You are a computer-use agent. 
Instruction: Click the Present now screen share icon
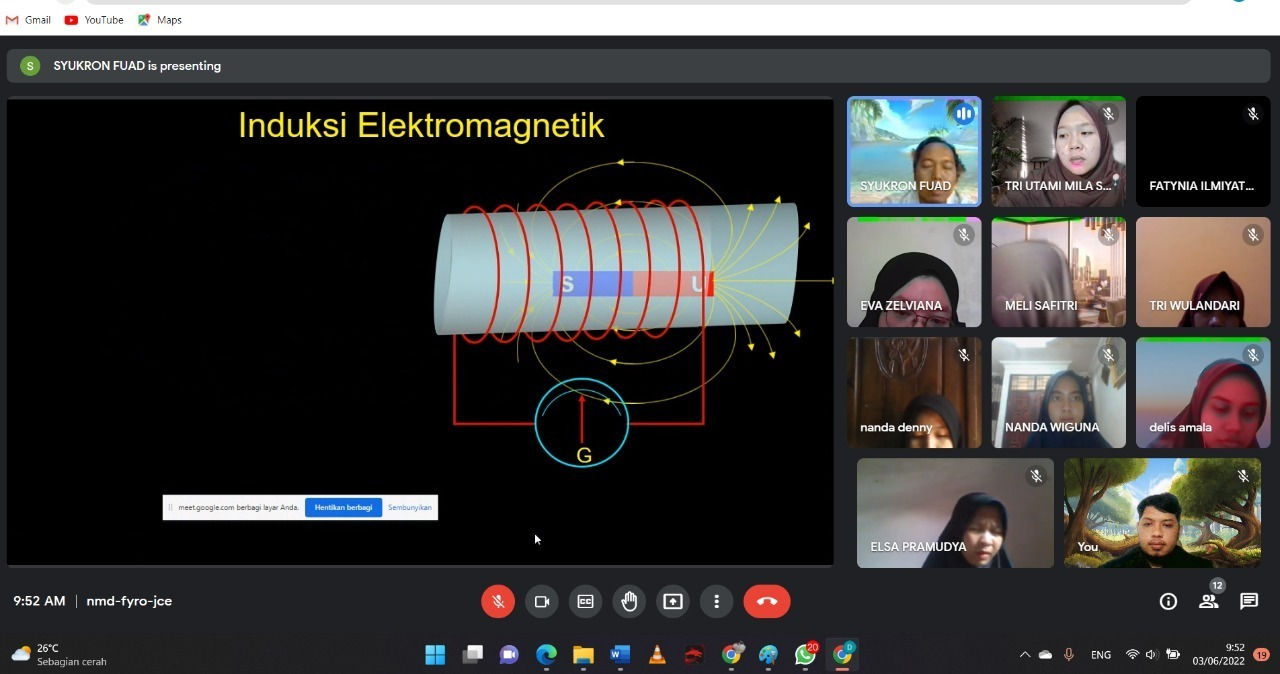click(673, 601)
